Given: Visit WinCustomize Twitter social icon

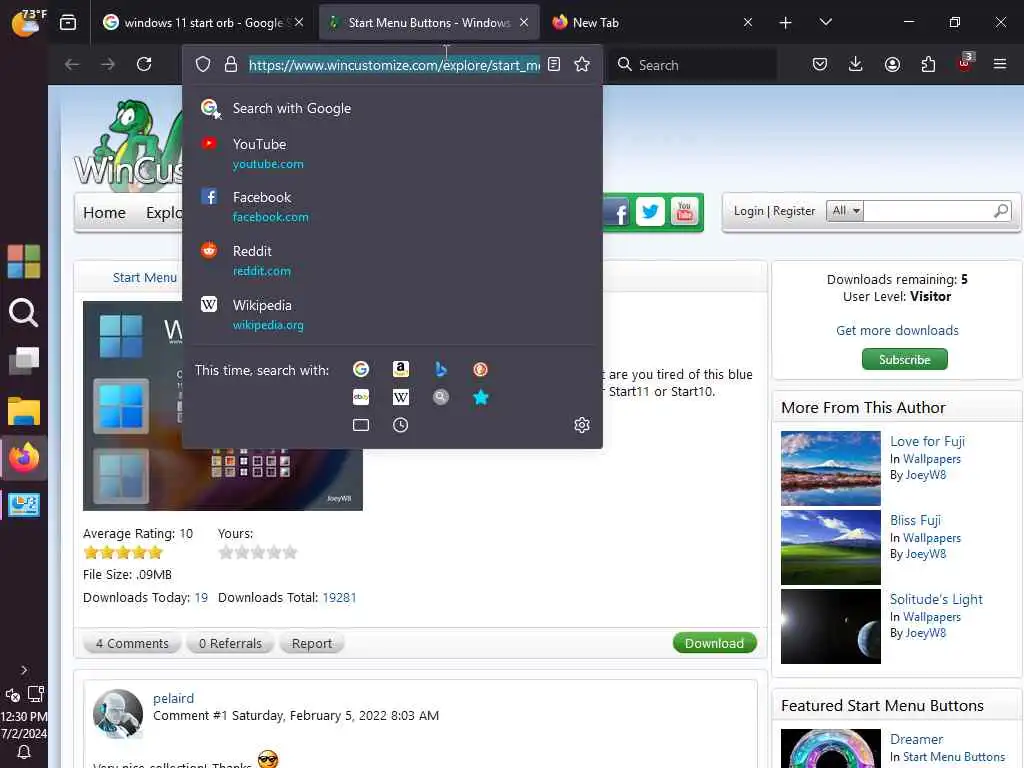Looking at the screenshot, I should tap(650, 212).
